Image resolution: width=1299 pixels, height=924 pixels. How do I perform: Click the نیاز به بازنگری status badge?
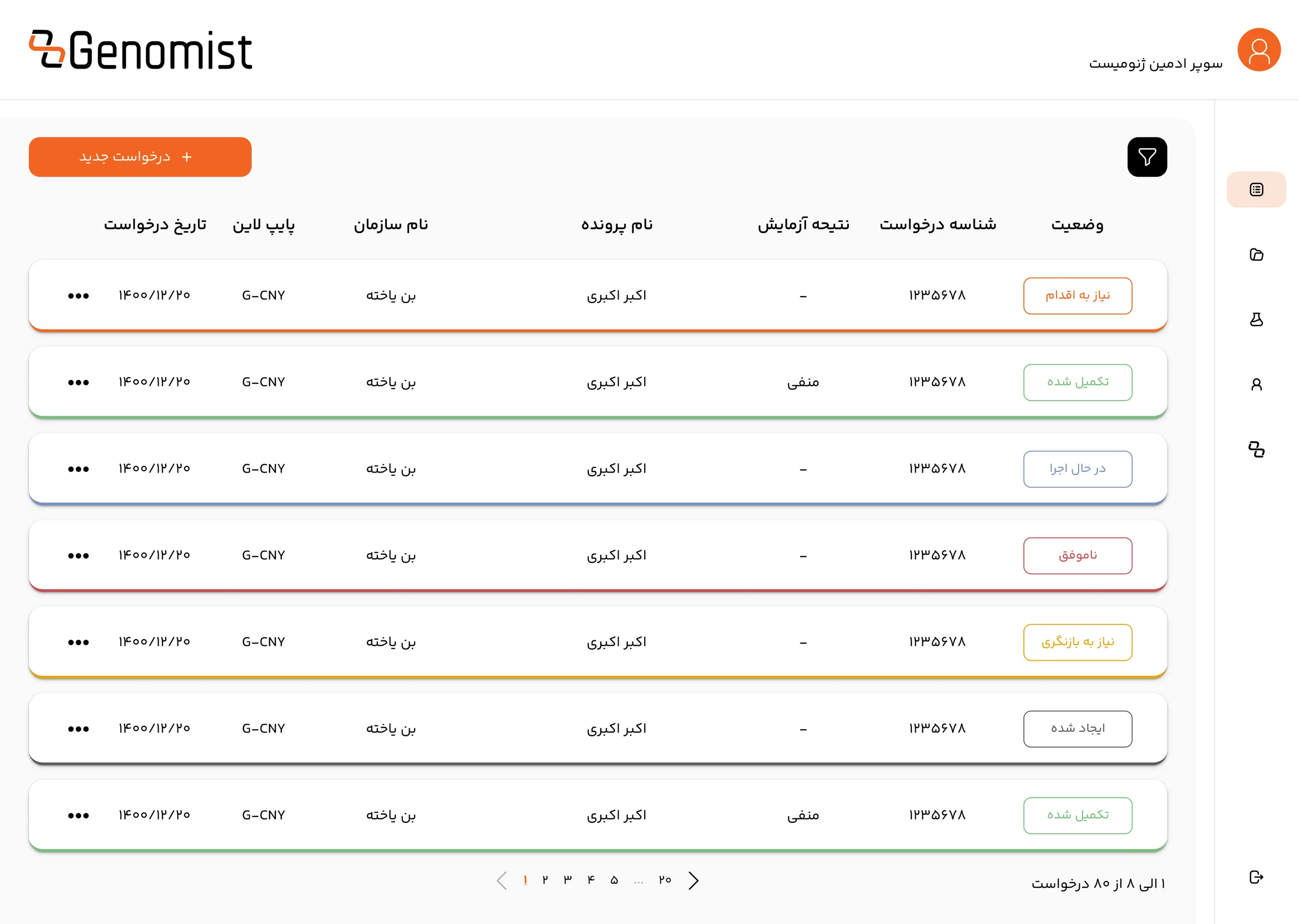click(x=1077, y=643)
